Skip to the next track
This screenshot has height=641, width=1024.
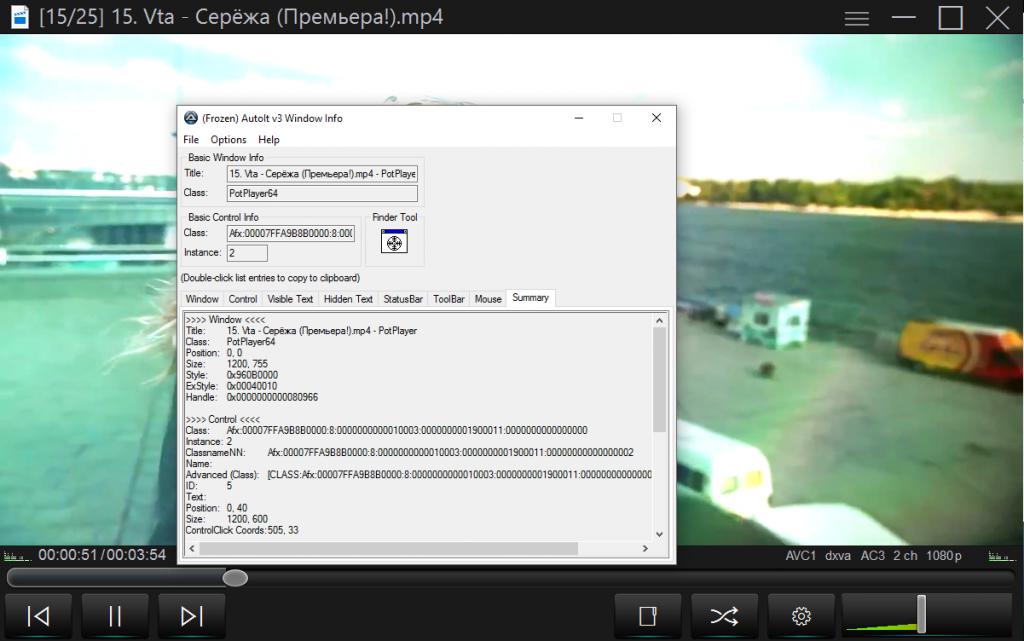click(x=192, y=616)
